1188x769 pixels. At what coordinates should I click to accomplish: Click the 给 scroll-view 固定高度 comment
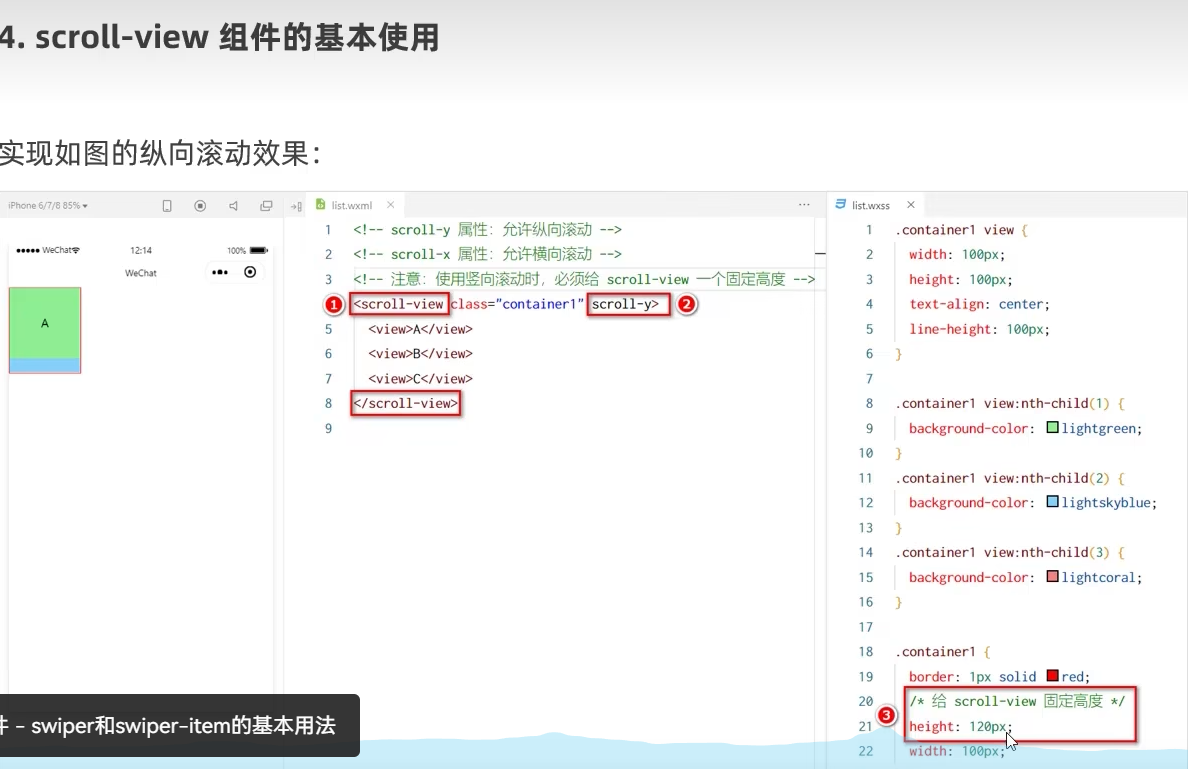(x=1018, y=701)
